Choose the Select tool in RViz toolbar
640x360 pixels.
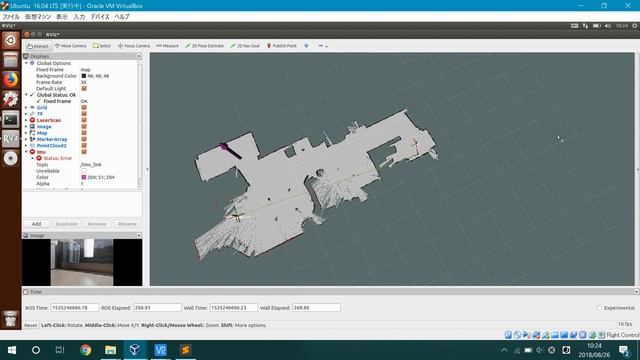(102, 46)
